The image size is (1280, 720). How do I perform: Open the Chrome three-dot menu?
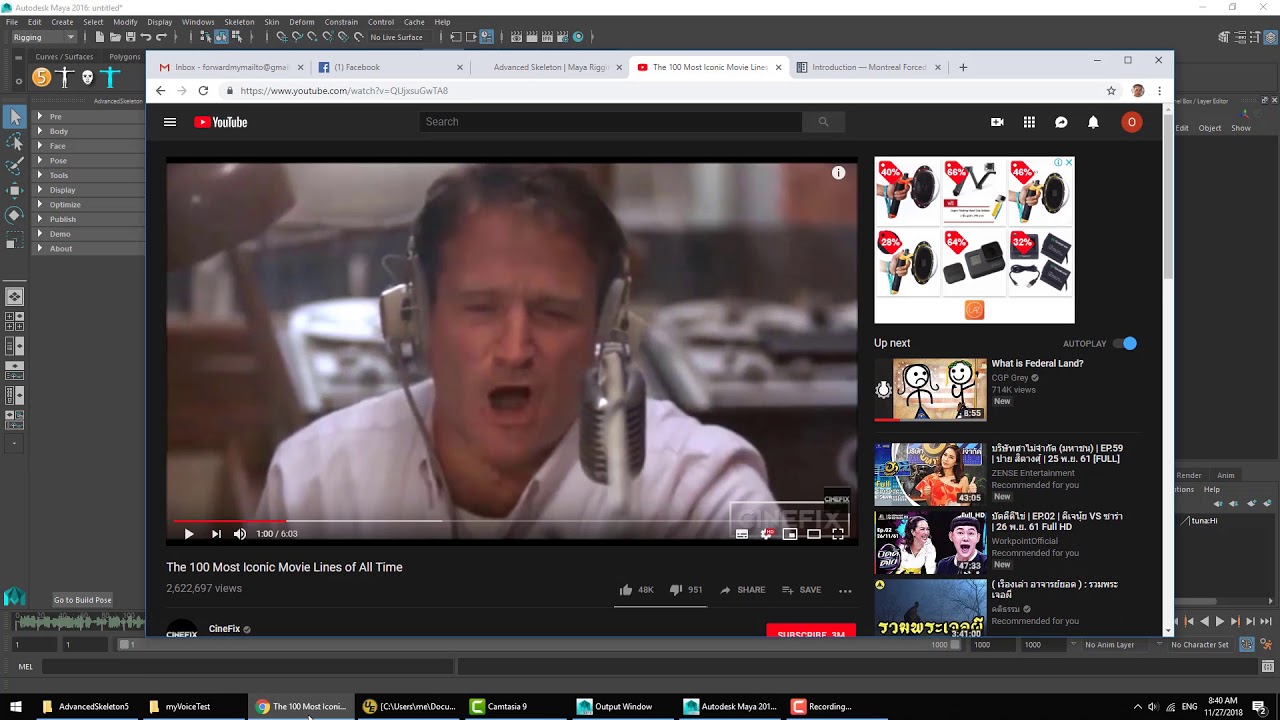(1160, 91)
